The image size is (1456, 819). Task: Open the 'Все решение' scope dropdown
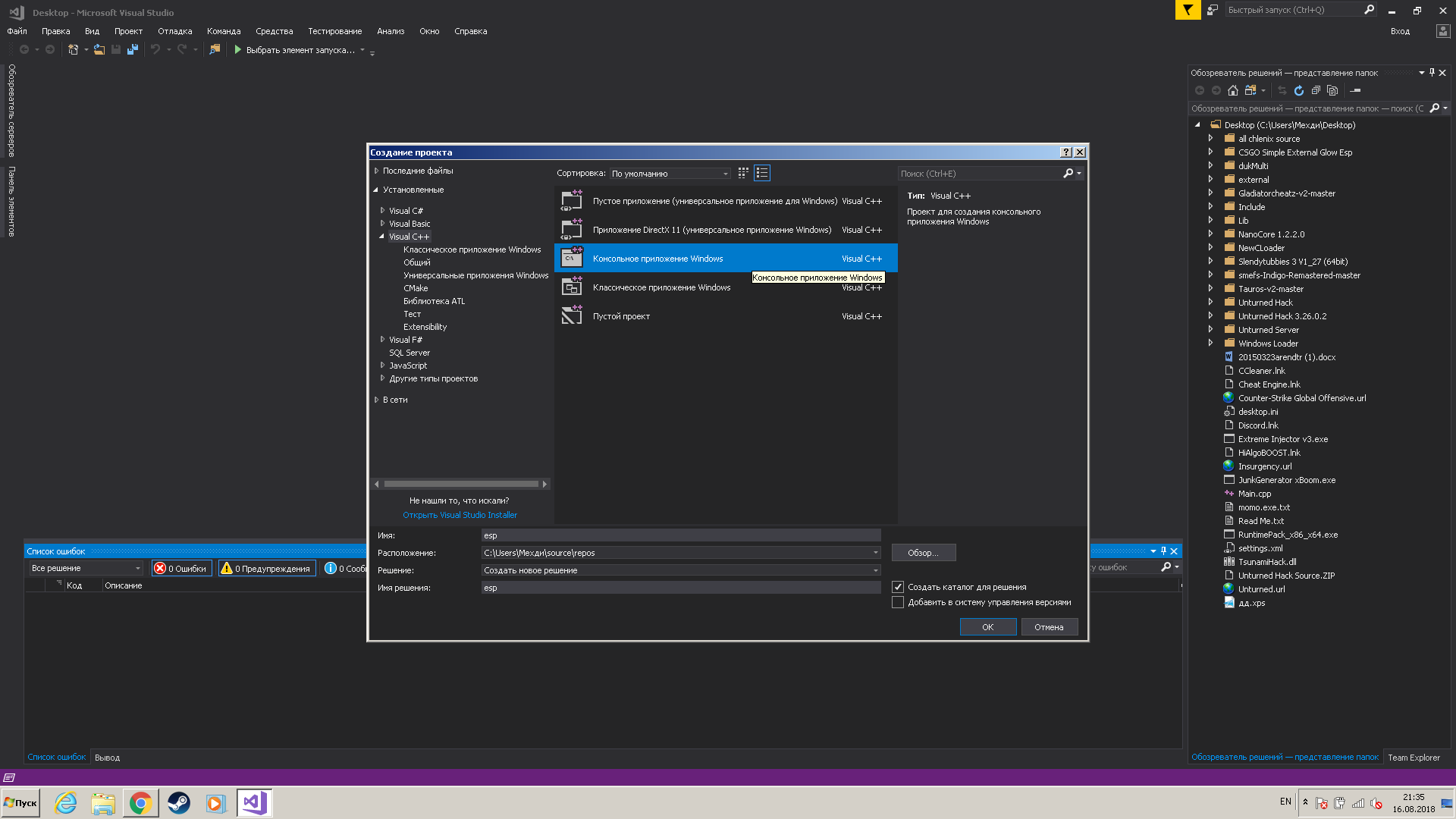(x=86, y=568)
